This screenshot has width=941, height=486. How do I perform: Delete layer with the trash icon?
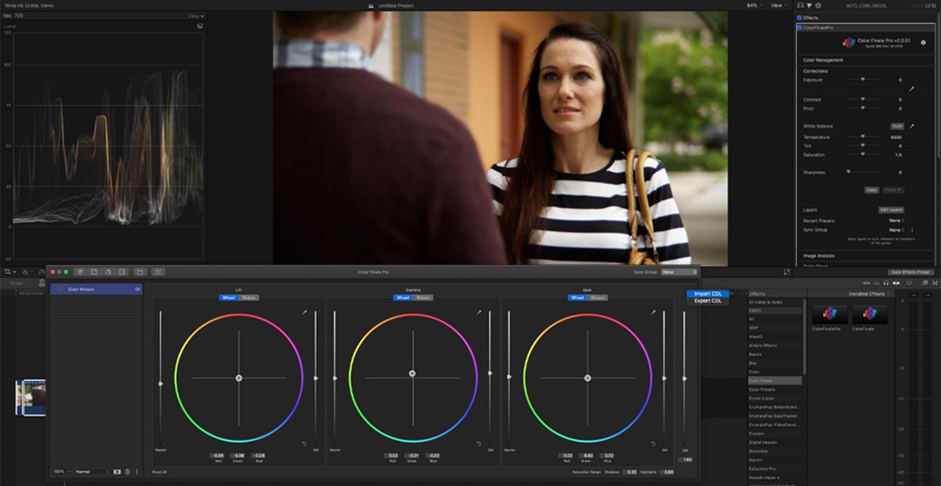[x=127, y=472]
